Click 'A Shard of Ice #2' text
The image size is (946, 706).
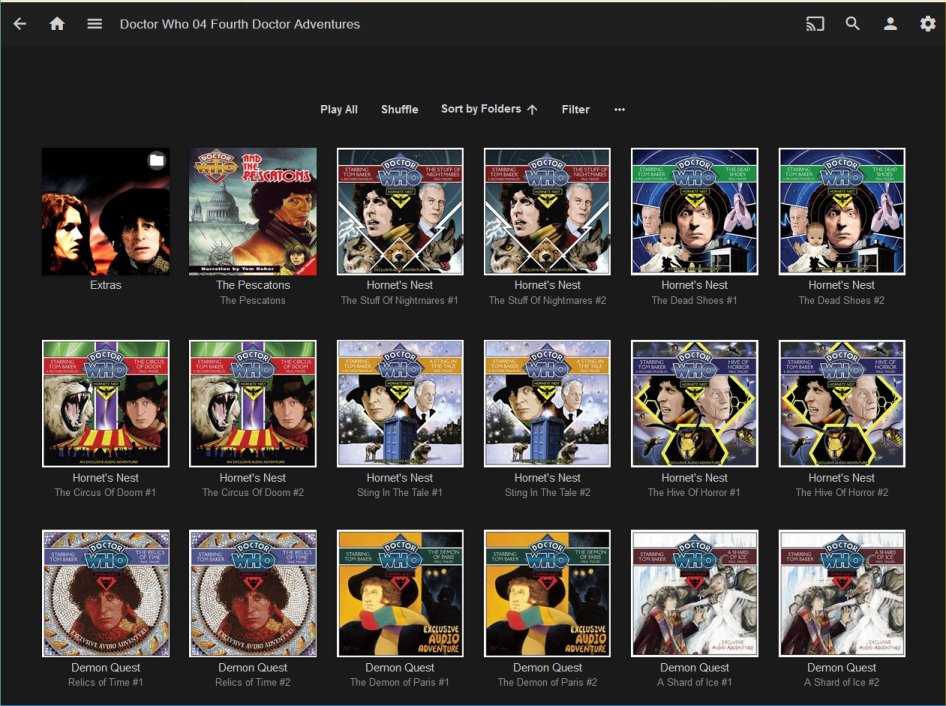[x=842, y=682]
